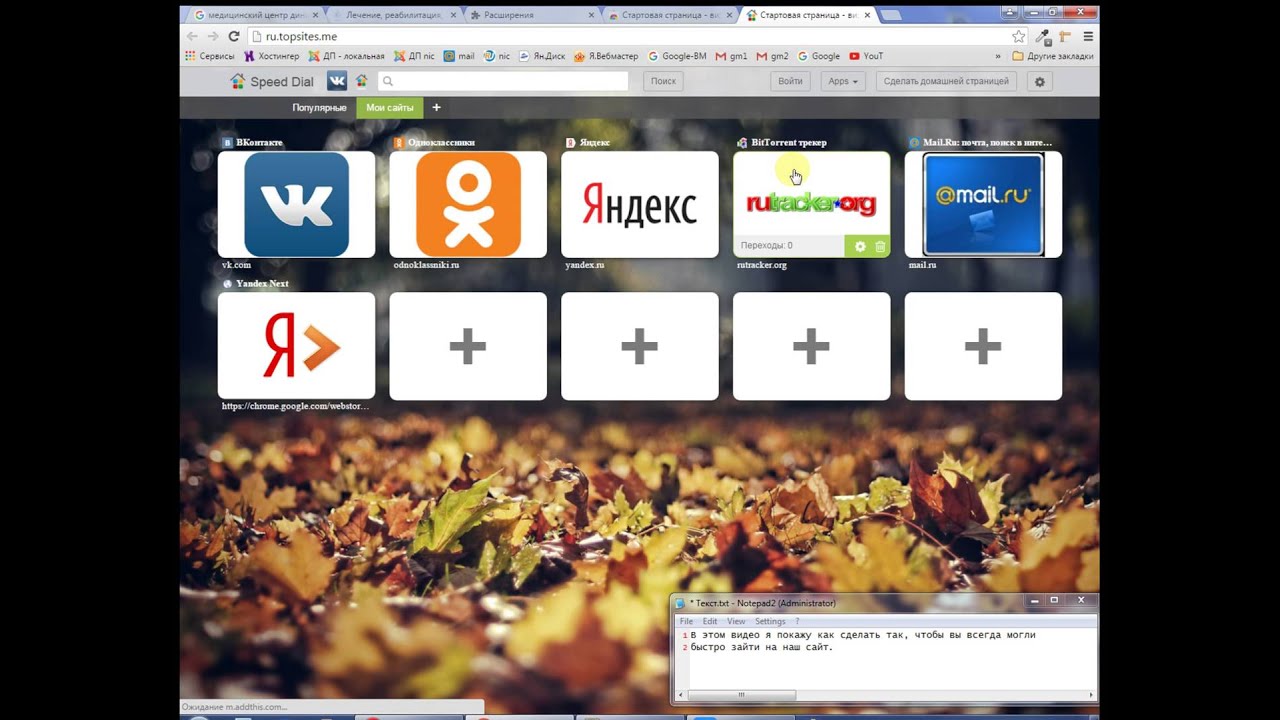Open the Хостингер bookmark

(270, 56)
